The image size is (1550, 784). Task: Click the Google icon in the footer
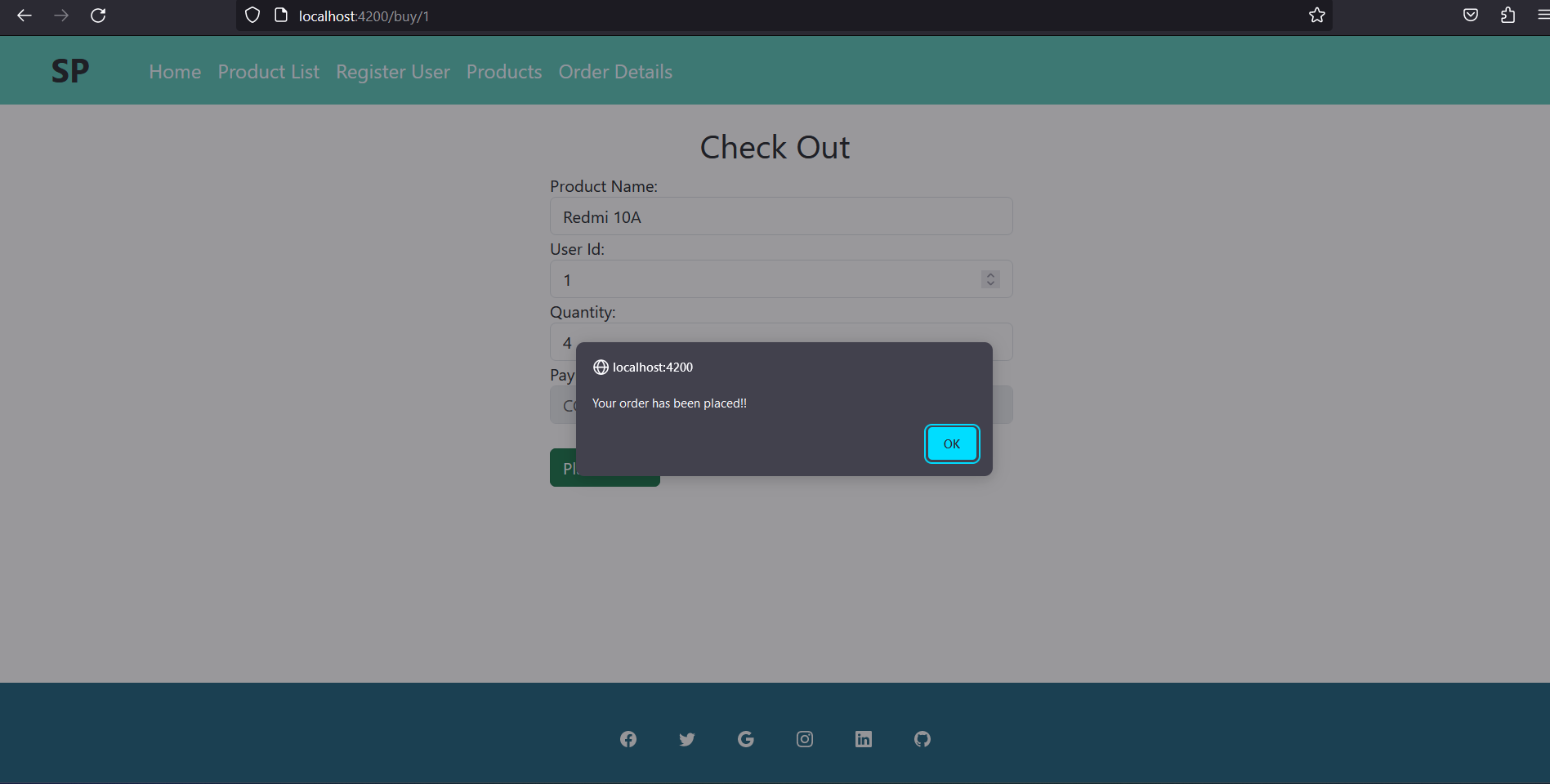[745, 739]
